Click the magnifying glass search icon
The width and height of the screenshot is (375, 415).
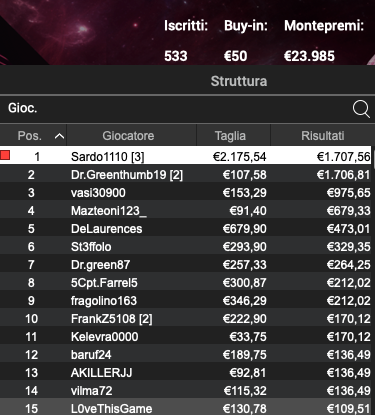point(361,109)
